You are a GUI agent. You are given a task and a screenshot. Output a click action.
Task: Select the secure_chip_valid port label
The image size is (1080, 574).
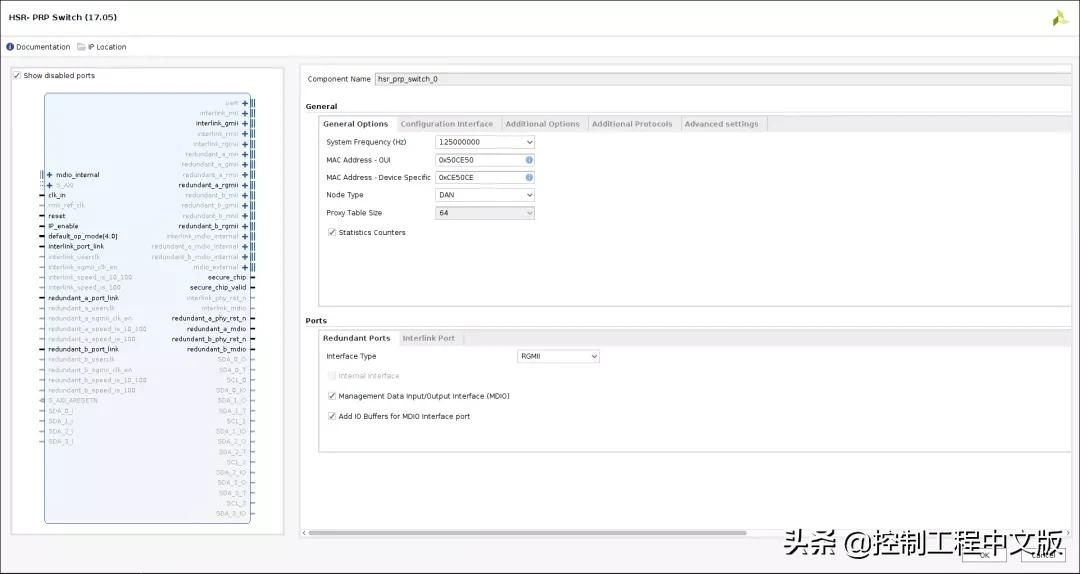coord(218,287)
